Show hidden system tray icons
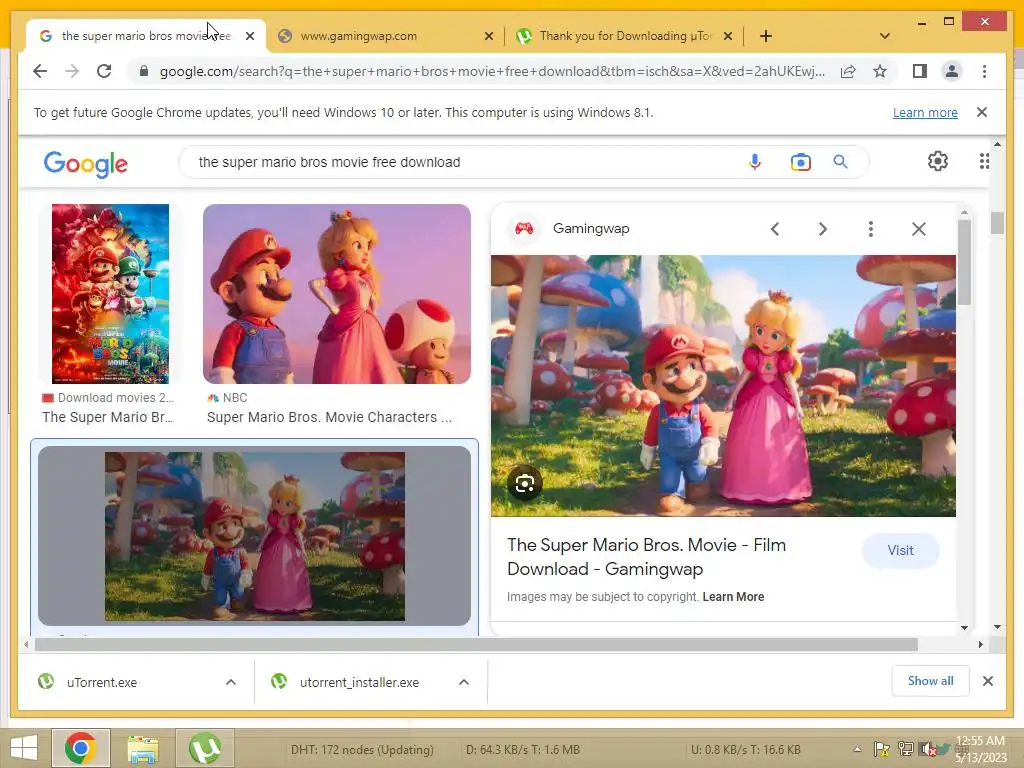Image resolution: width=1024 pixels, height=768 pixels. [x=857, y=750]
